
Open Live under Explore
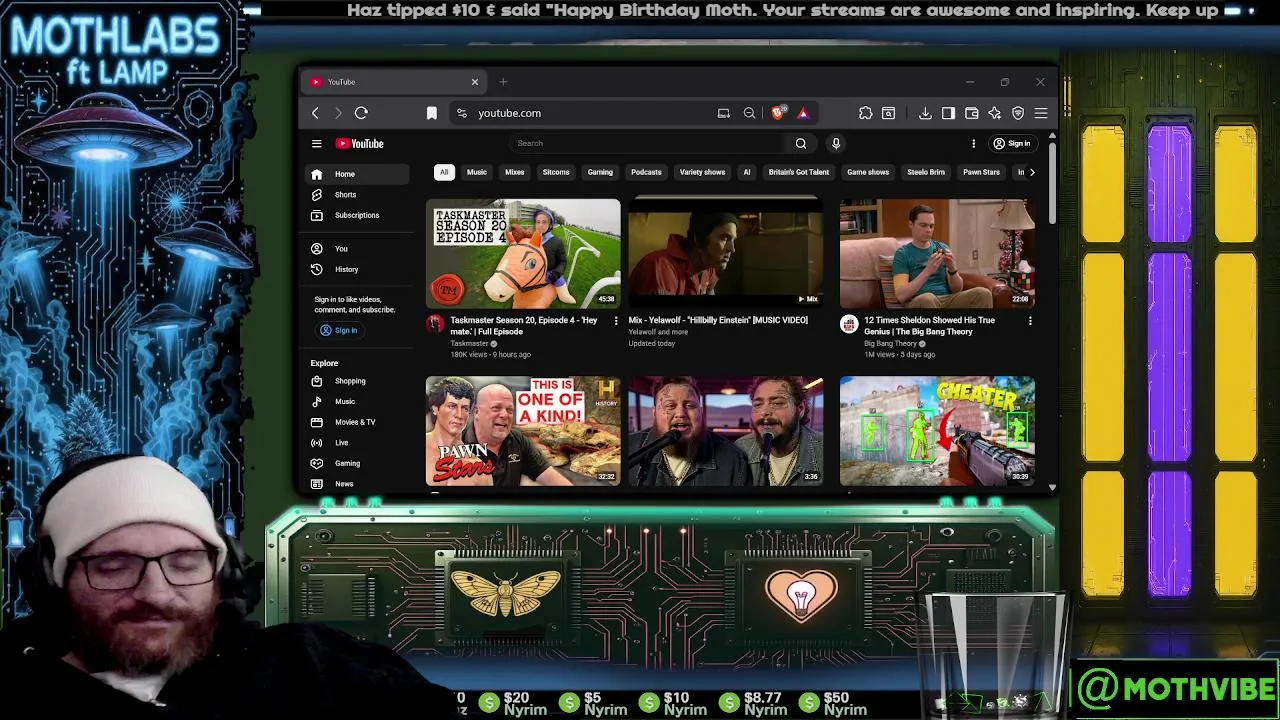click(356, 442)
